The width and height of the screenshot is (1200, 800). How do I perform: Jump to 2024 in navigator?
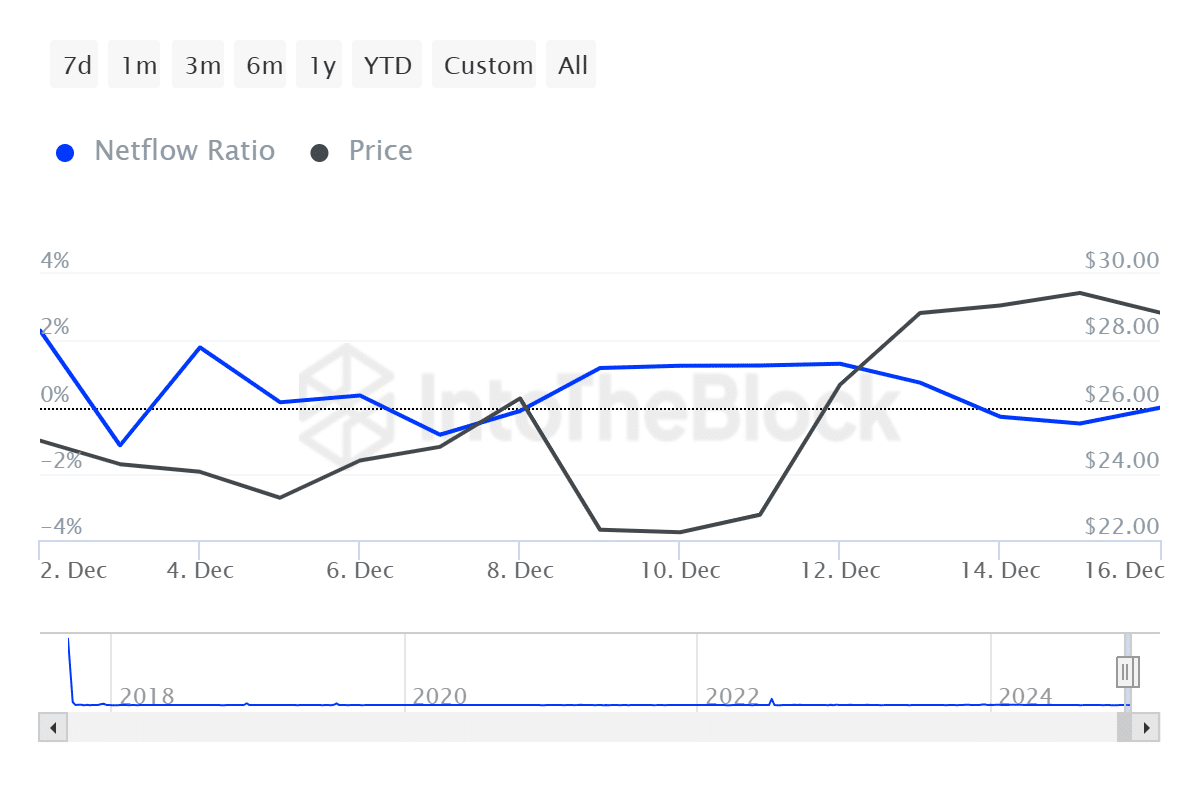click(1026, 696)
